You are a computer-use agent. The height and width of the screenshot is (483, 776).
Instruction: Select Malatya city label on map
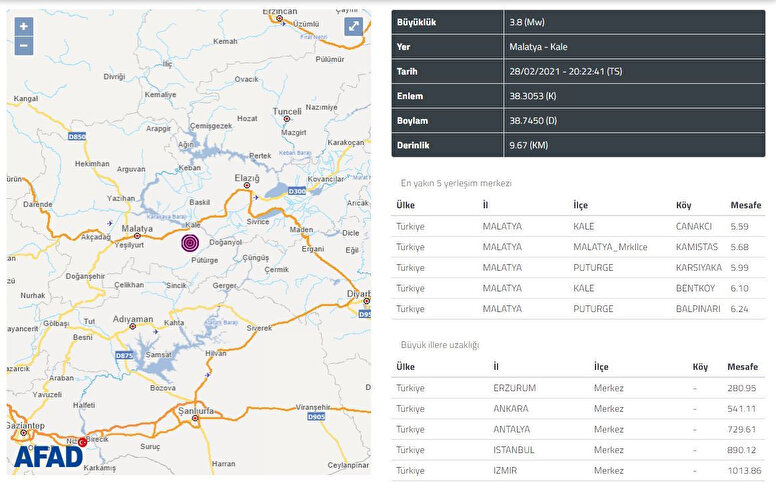coord(136,229)
